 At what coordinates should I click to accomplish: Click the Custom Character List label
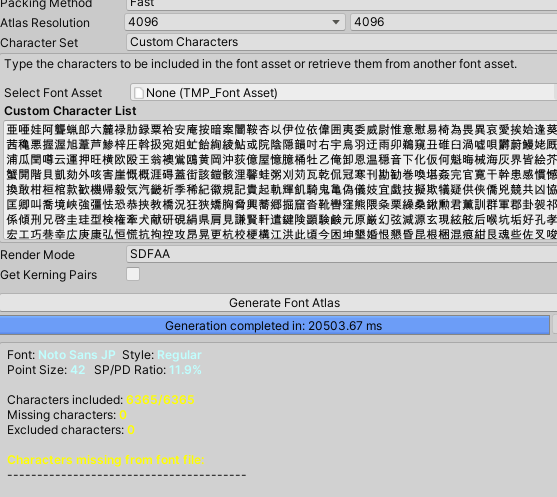tap(70, 111)
